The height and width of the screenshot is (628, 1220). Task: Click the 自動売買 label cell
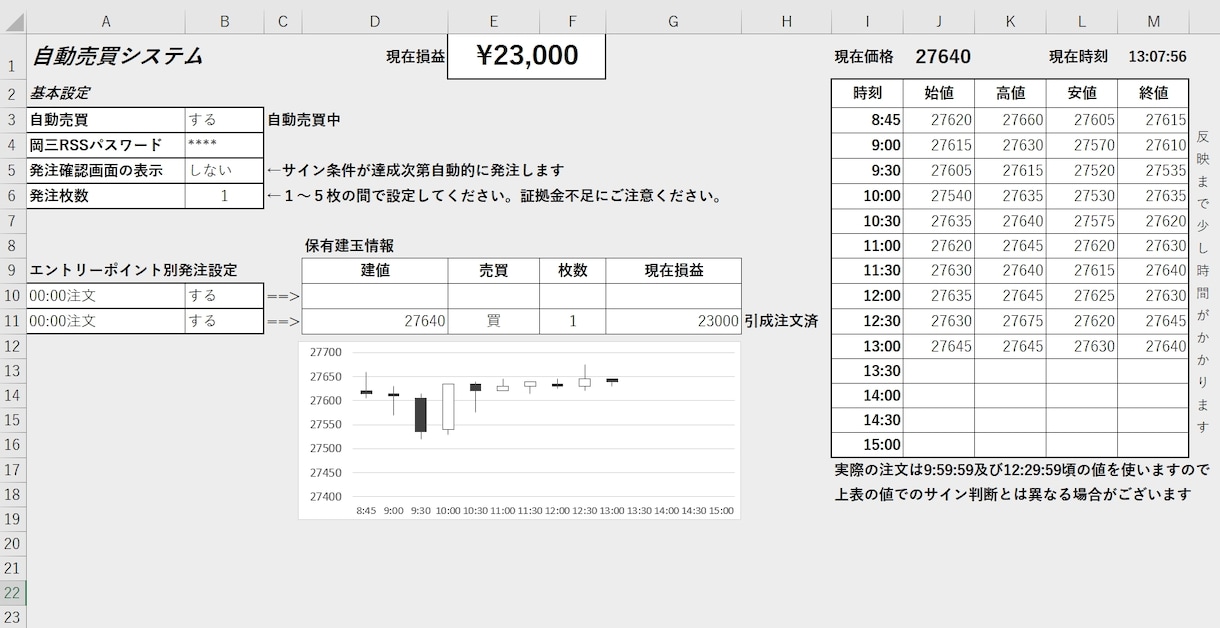pos(106,120)
